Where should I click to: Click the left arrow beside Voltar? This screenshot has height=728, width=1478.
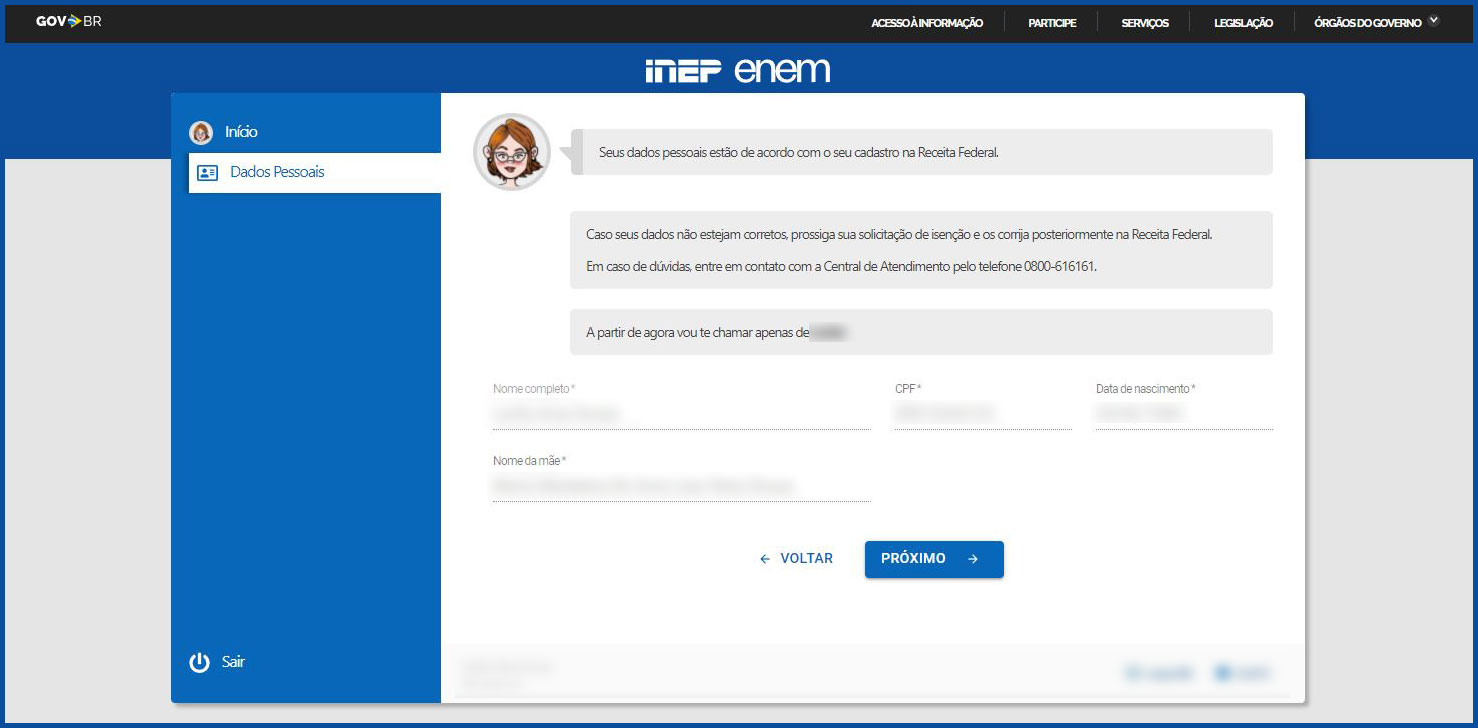(765, 559)
